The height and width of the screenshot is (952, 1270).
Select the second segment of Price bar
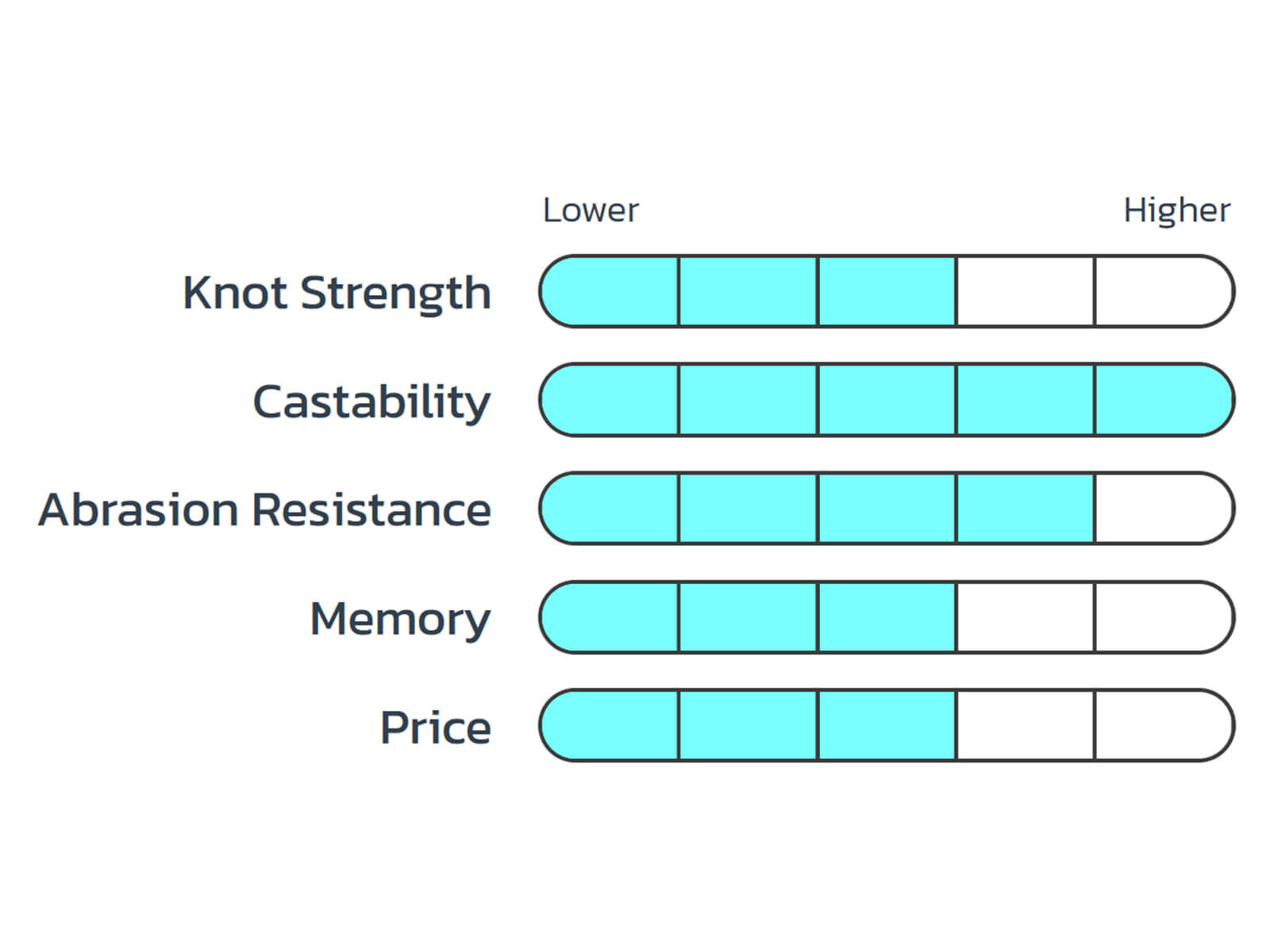pyautogui.click(x=748, y=726)
